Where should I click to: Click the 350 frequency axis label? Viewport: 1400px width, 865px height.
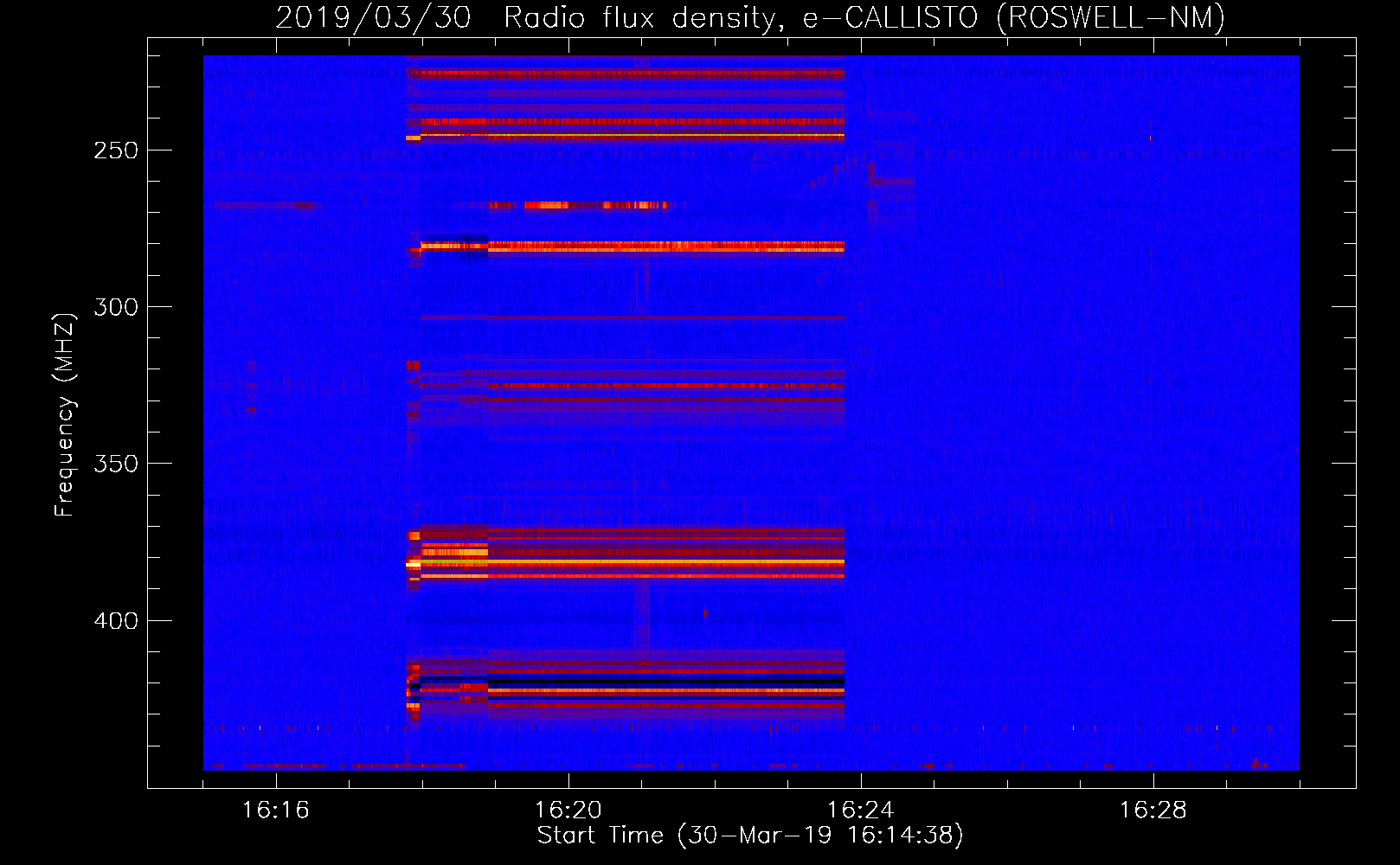coord(116,464)
